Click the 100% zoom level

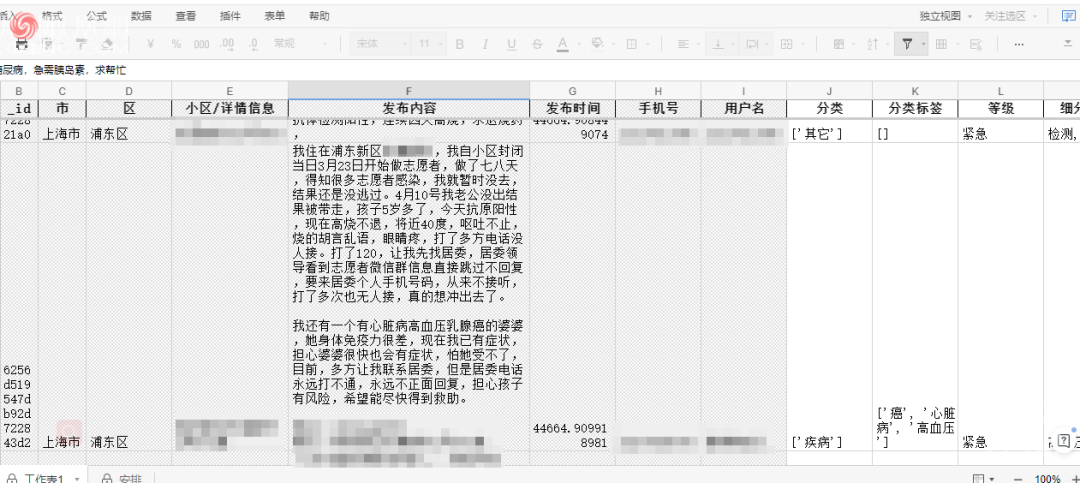(x=1048, y=479)
